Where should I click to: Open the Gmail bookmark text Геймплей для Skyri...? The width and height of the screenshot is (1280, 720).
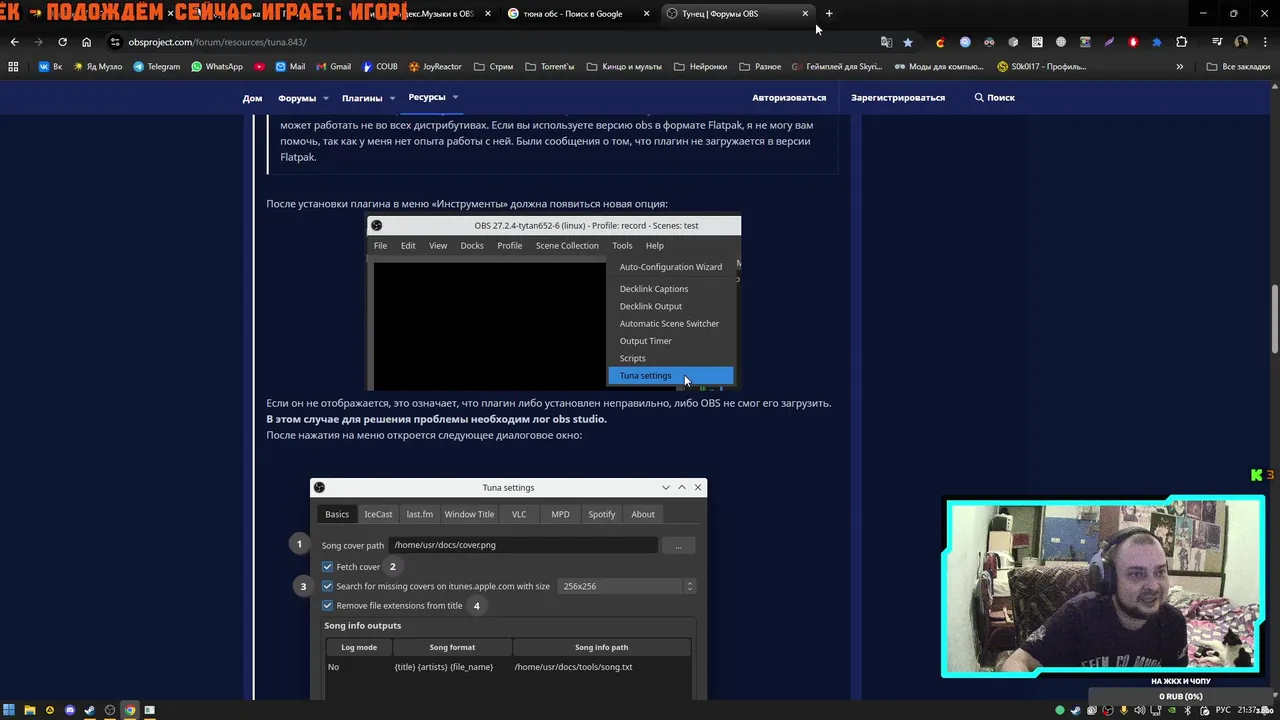click(x=837, y=67)
